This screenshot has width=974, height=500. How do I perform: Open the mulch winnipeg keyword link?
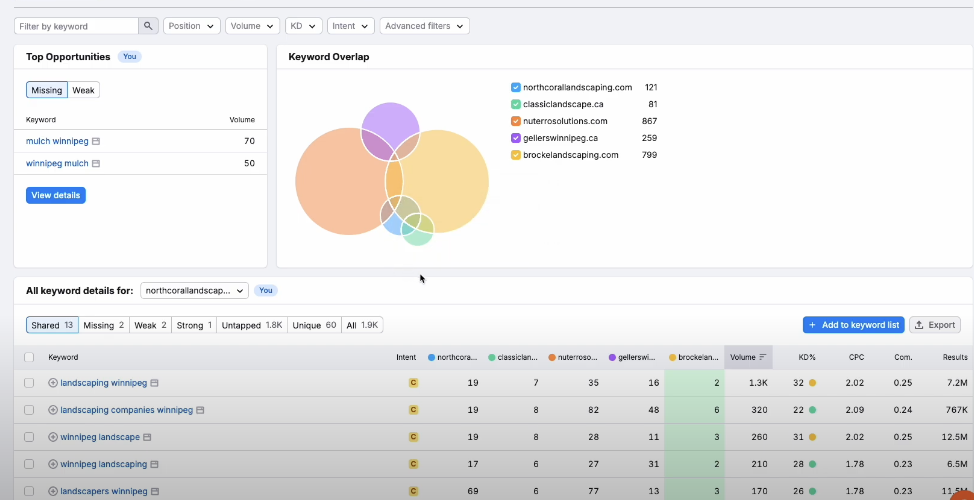[57, 142]
